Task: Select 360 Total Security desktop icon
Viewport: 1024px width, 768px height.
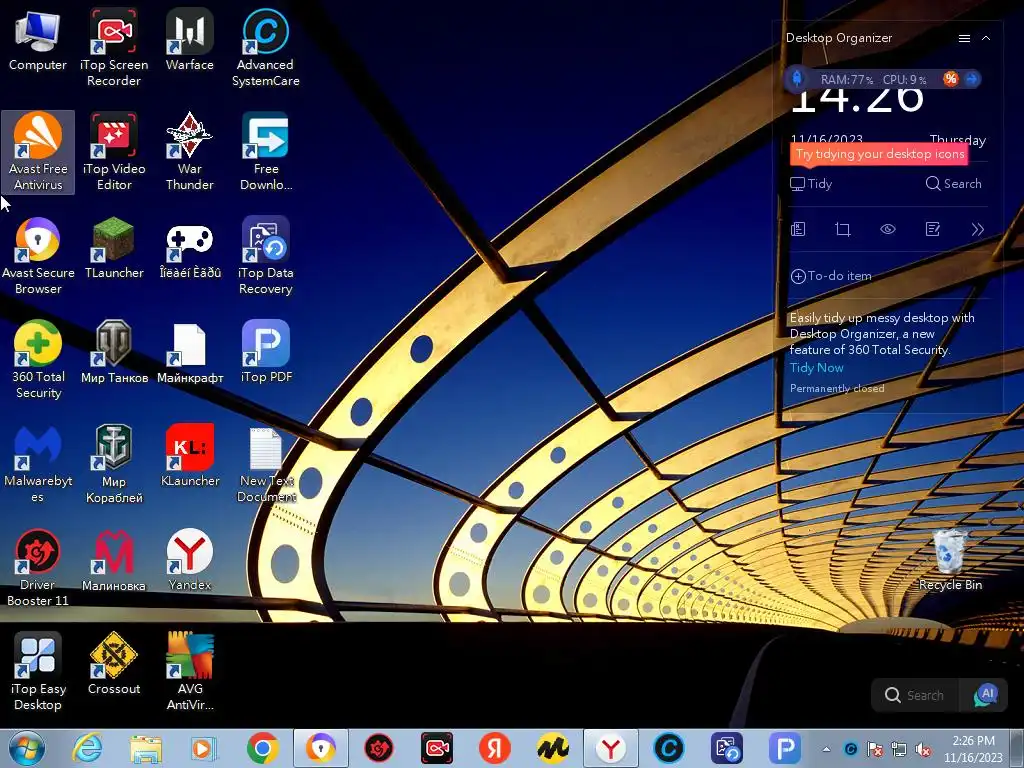Action: 38,359
